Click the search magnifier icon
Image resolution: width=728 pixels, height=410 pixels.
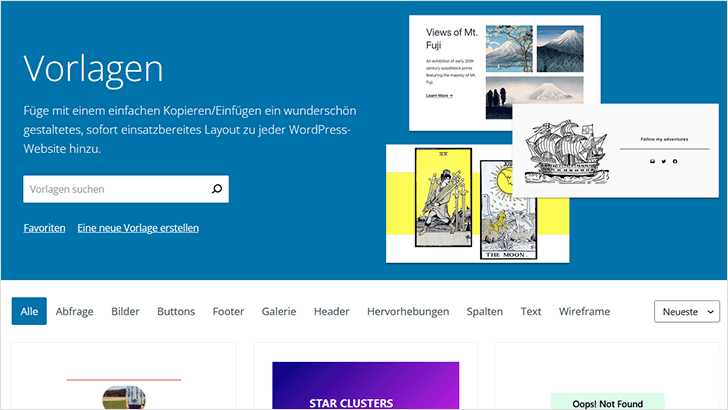217,189
